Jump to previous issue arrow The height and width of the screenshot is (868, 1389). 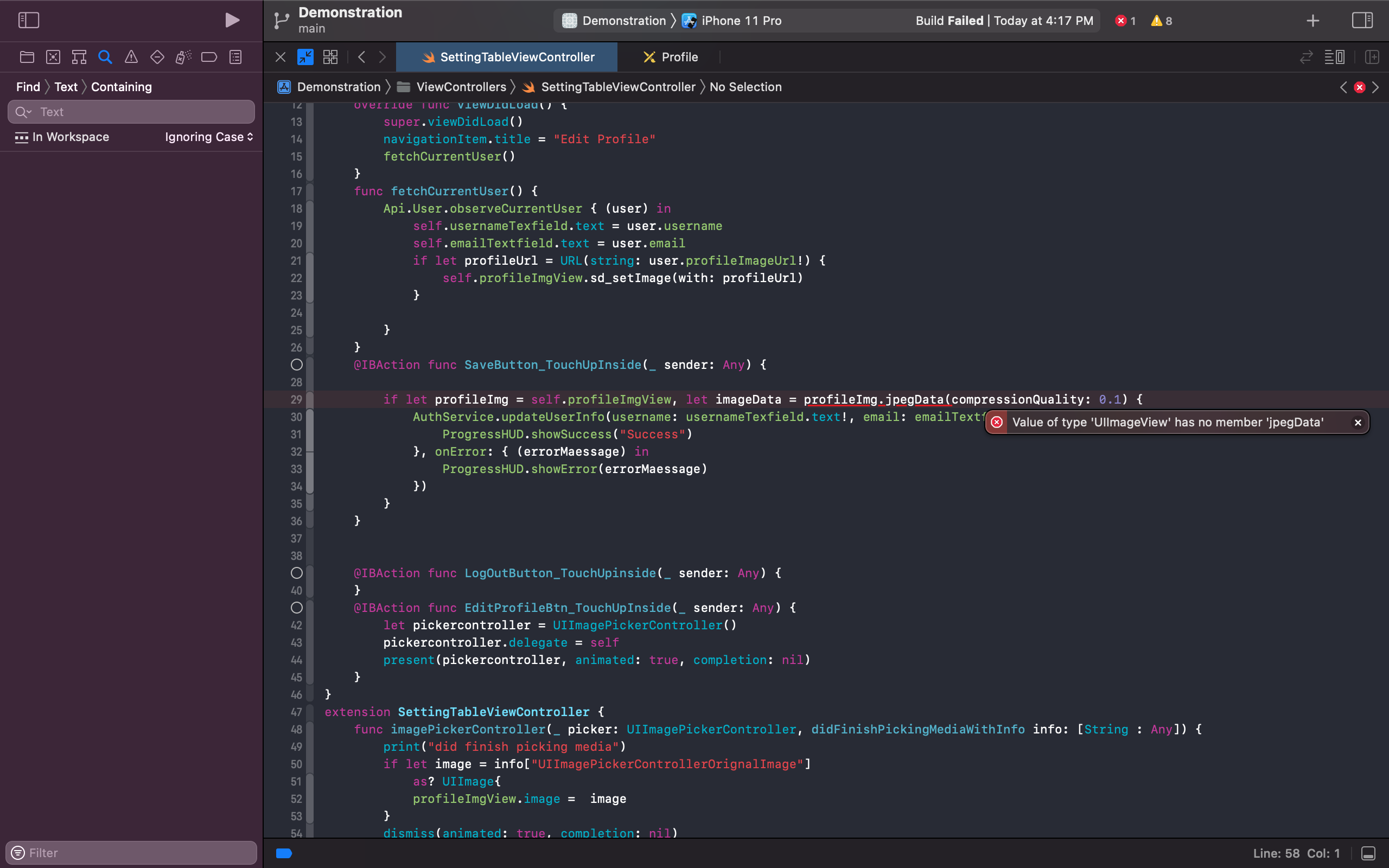(1343, 87)
